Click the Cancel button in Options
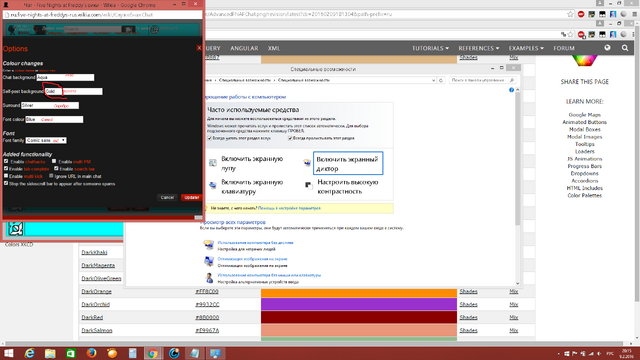This screenshot has height=360, width=640. pos(167,197)
